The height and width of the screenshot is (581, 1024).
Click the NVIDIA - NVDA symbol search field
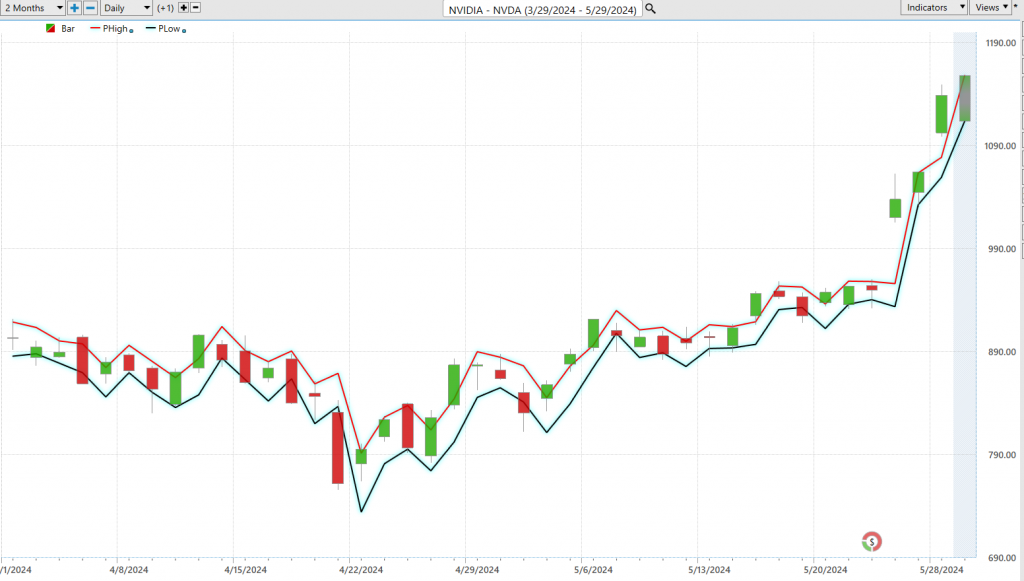pos(542,9)
